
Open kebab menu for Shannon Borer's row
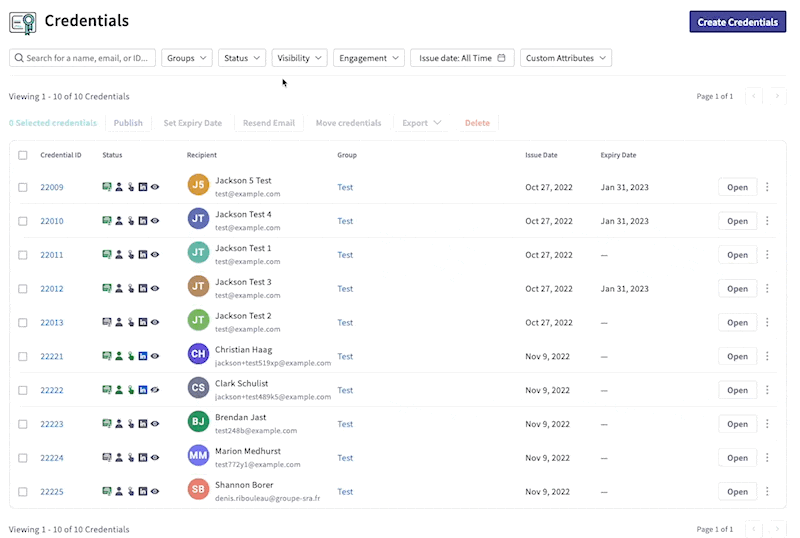767,492
